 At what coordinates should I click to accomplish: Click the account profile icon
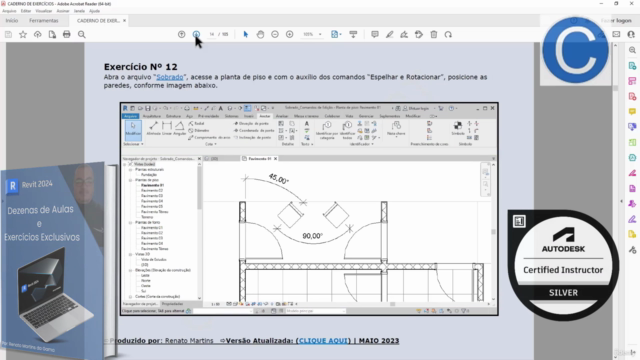[x=631, y=35]
